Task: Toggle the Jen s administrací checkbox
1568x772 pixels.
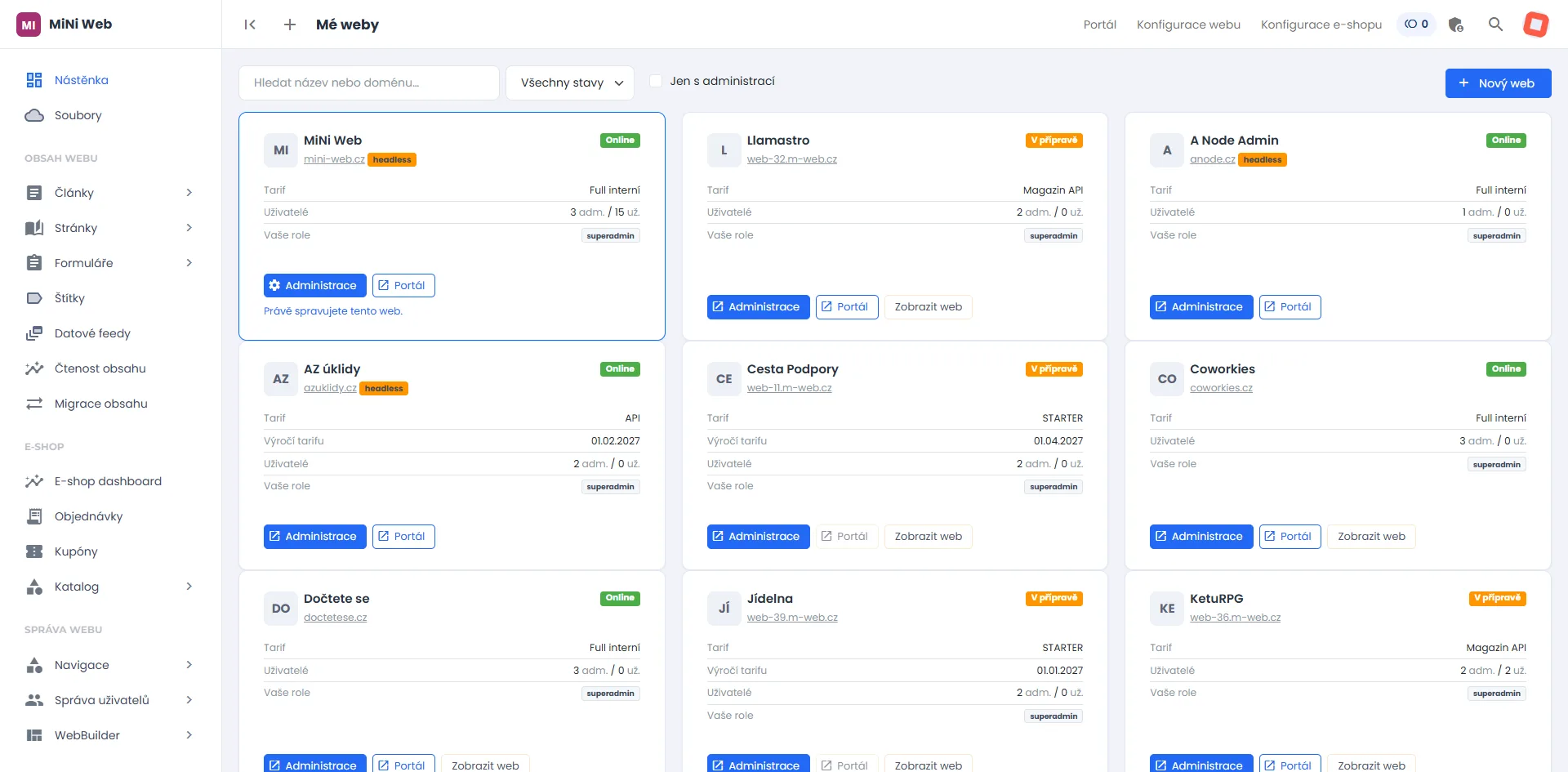Action: pos(655,81)
